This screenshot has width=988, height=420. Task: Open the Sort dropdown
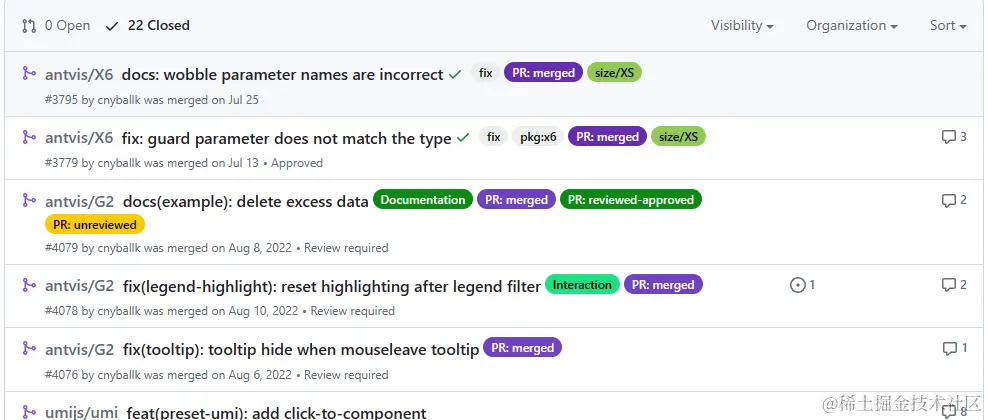[948, 26]
